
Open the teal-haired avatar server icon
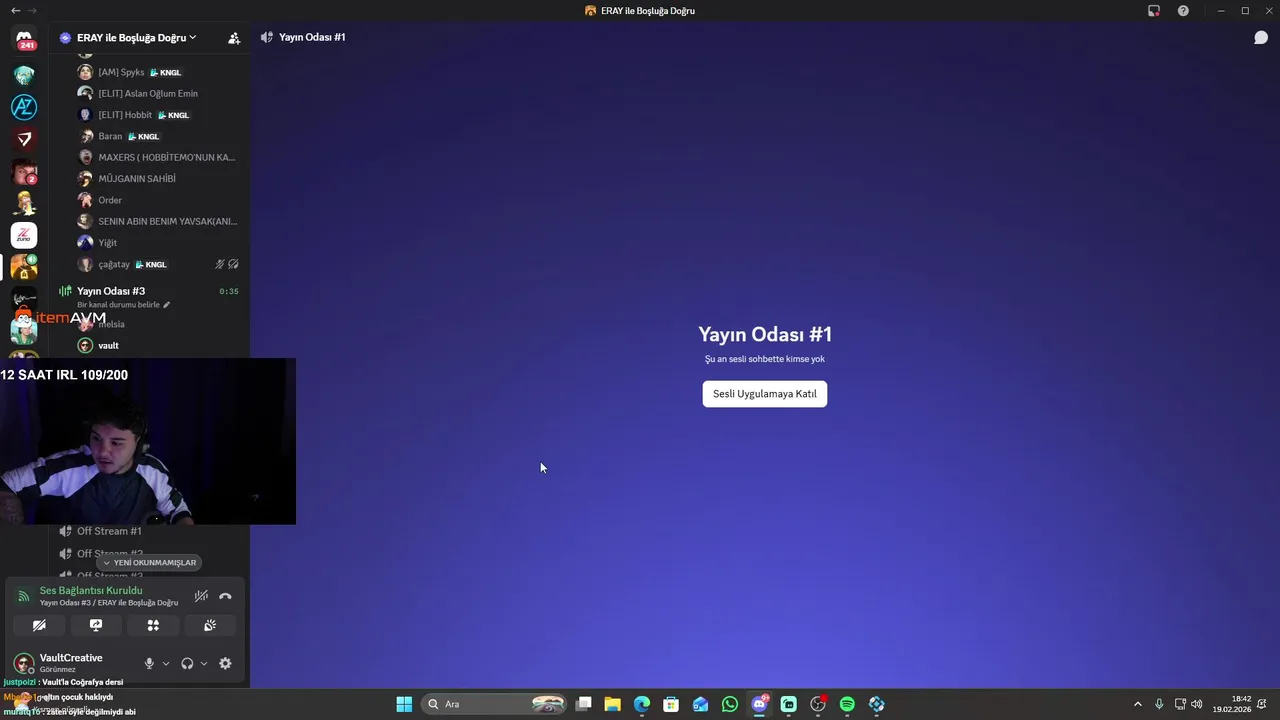point(24,75)
